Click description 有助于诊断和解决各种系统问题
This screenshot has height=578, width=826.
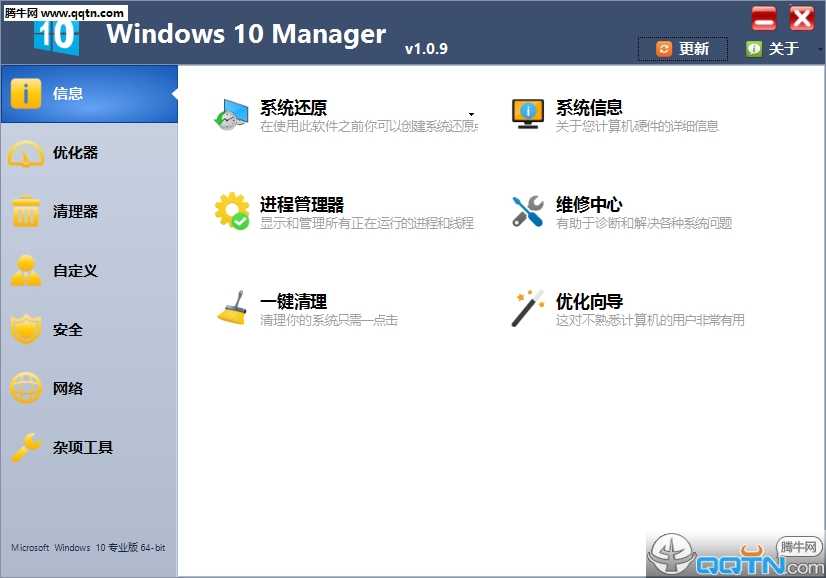pos(644,223)
